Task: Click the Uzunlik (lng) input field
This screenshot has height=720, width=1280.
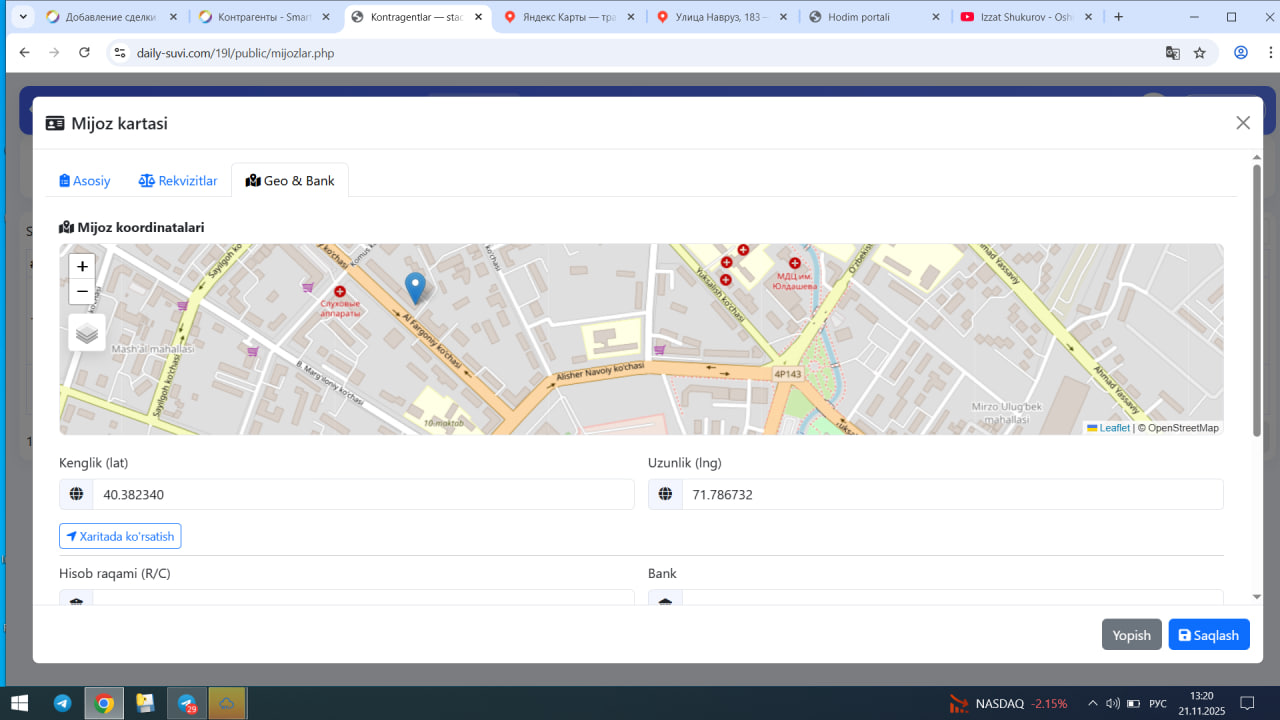Action: (x=951, y=494)
